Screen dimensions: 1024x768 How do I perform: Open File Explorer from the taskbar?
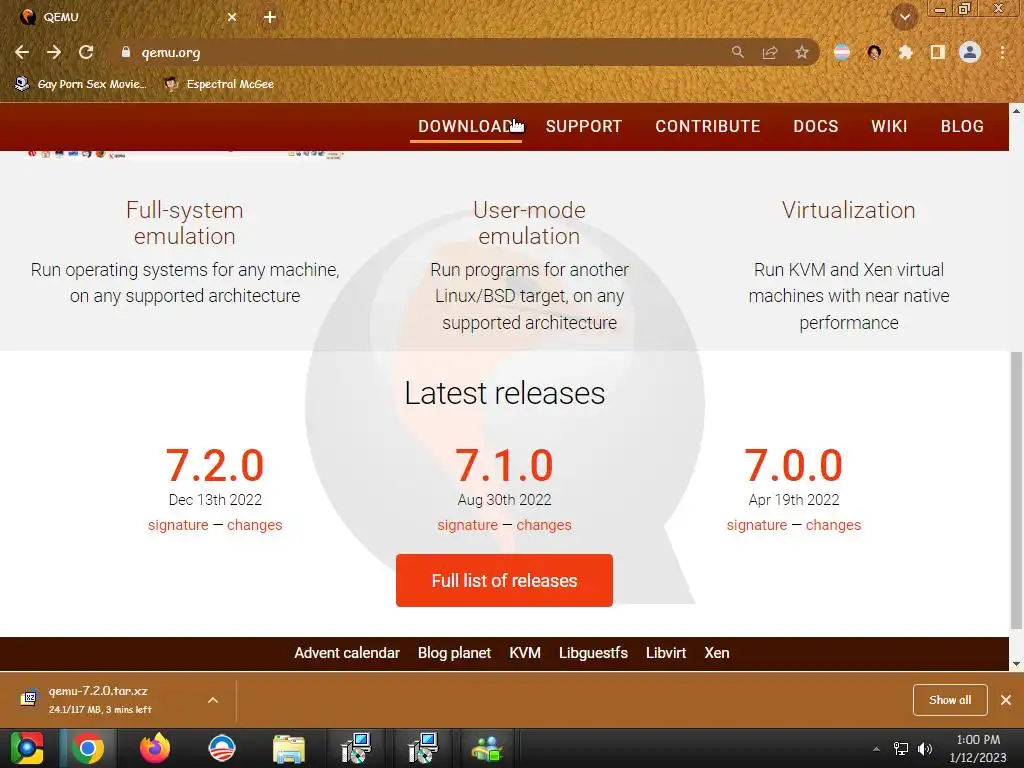point(289,748)
